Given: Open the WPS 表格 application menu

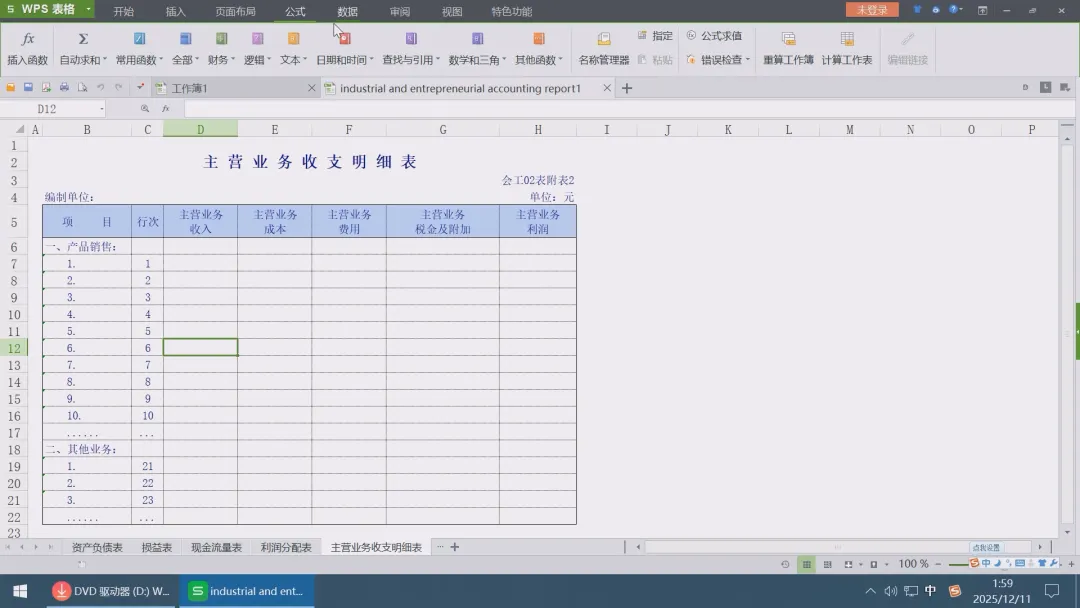Looking at the screenshot, I should click(x=48, y=10).
